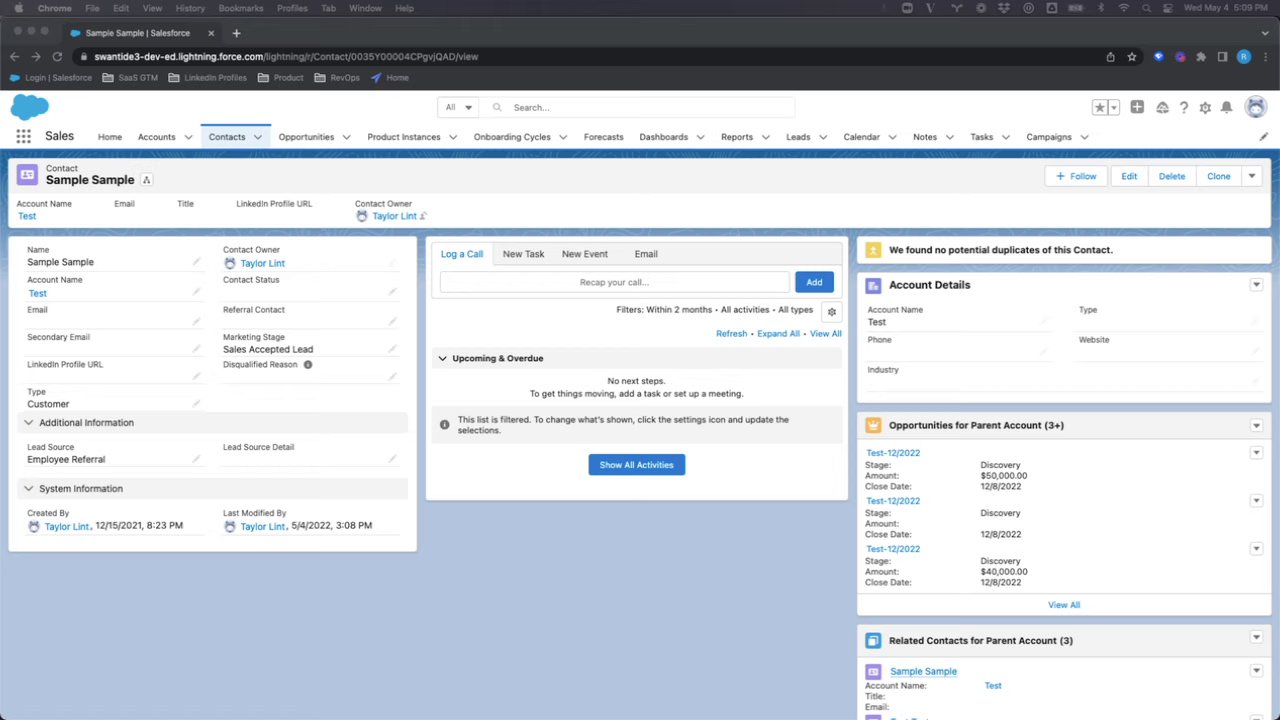Follow this contact record

(1076, 176)
